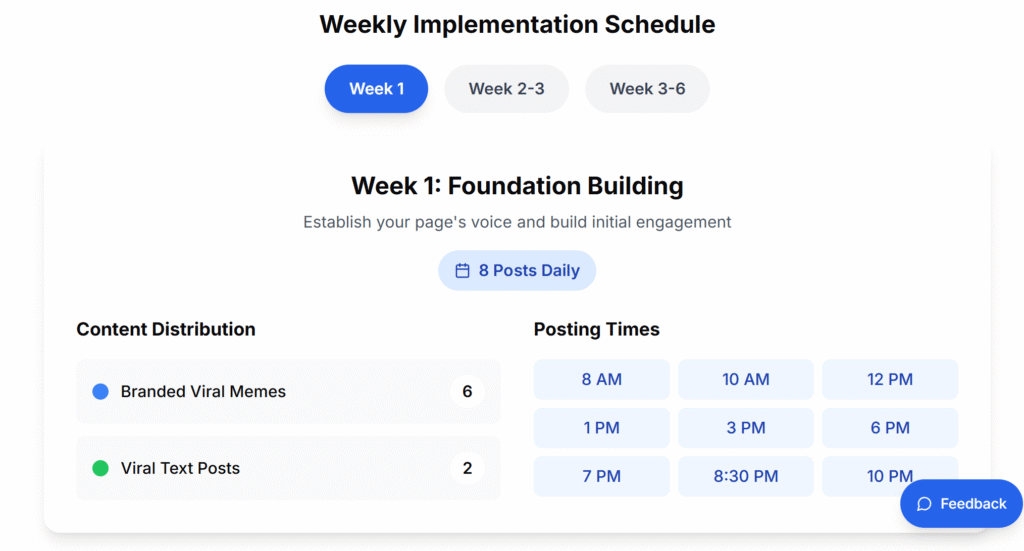The image size is (1024, 551).
Task: Choose the 6 PM time slot
Action: pos(890,428)
